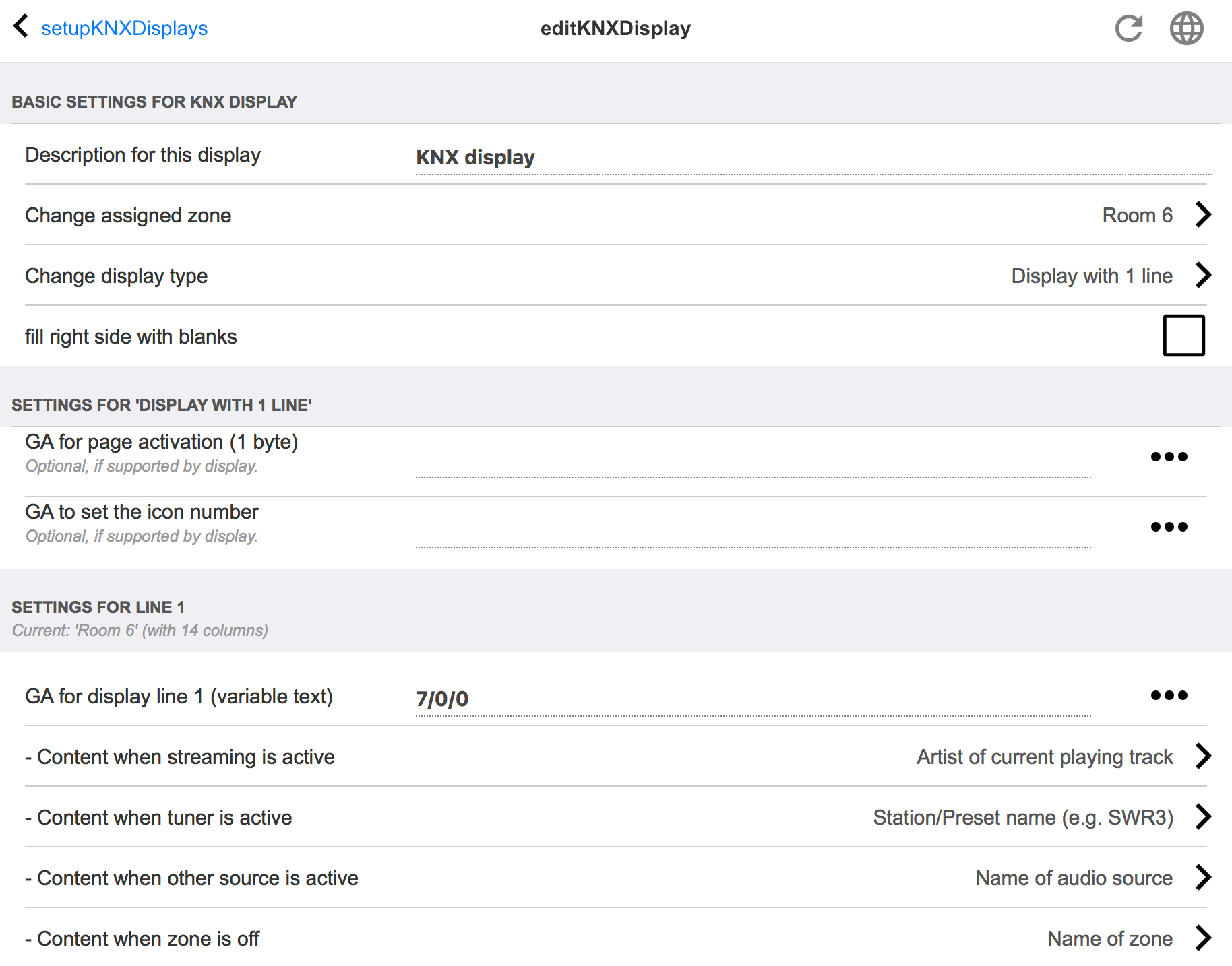This screenshot has width=1232, height=966.
Task: Select the 'Room 6' zone value
Action: pyautogui.click(x=1138, y=216)
